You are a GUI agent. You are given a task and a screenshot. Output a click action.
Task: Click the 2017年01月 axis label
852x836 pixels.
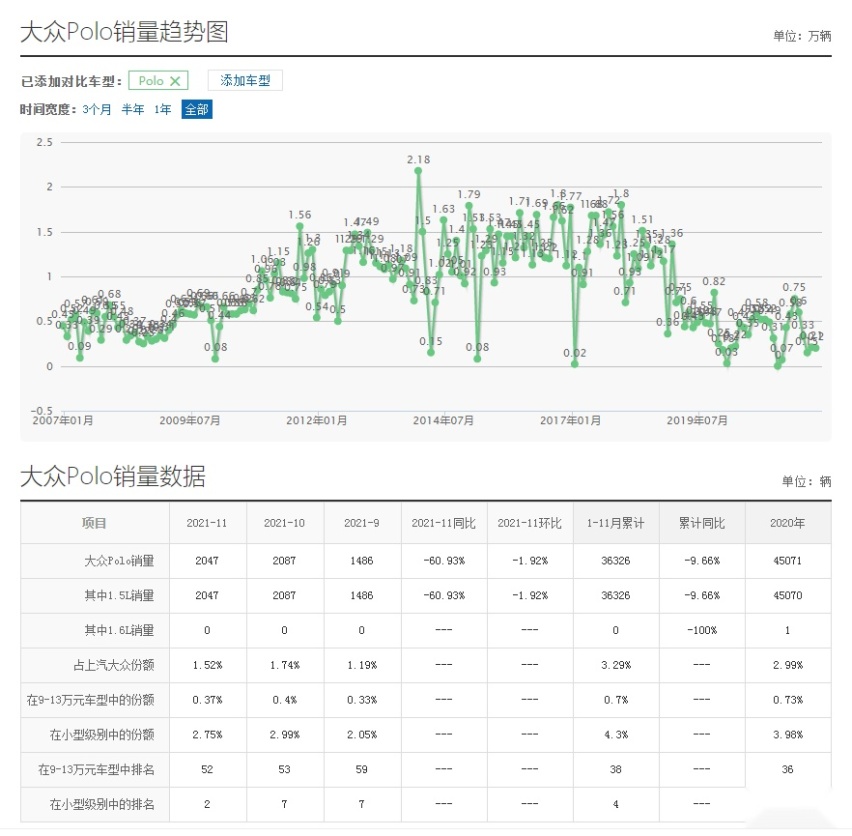coord(571,420)
